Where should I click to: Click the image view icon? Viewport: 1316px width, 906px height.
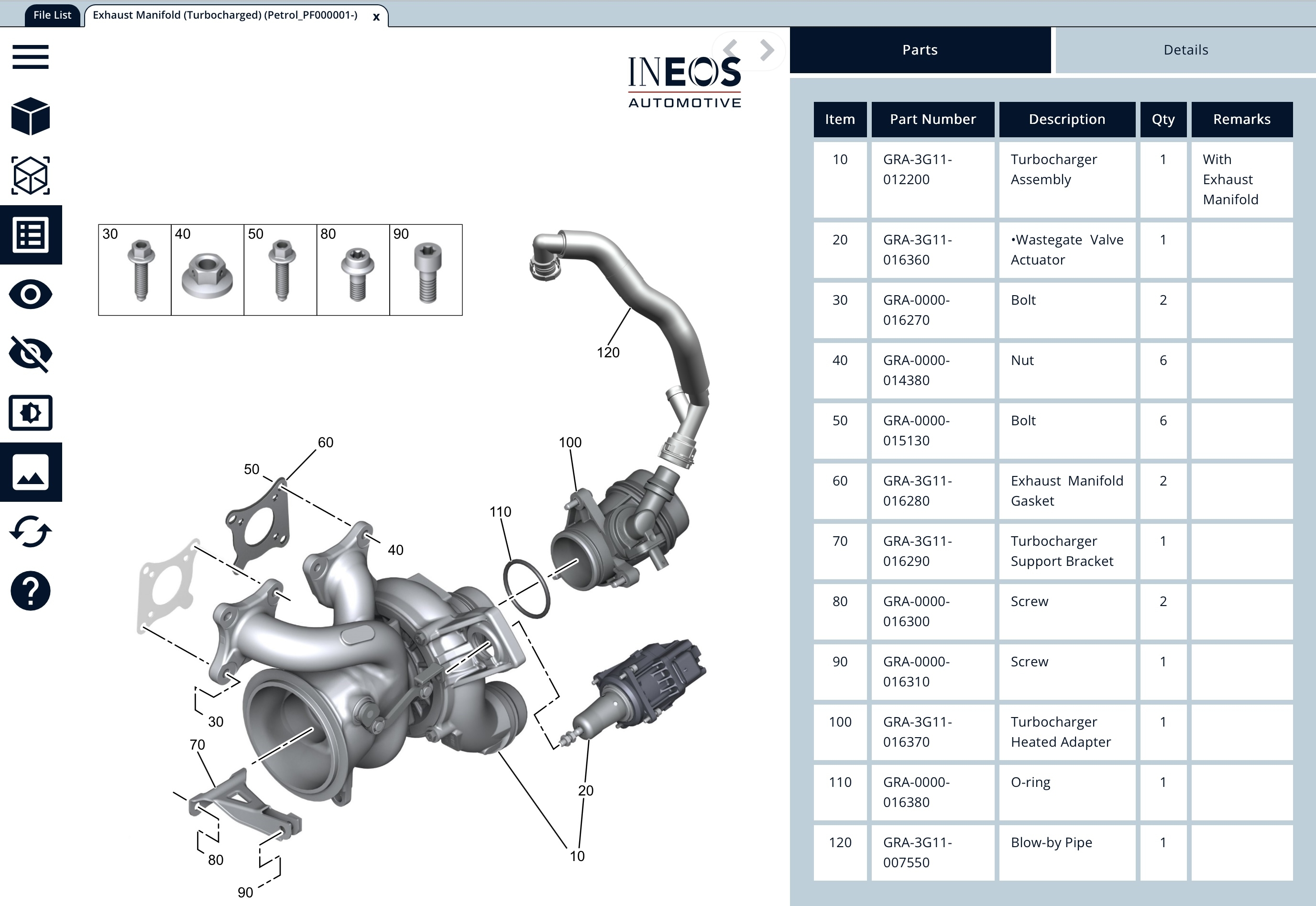[x=31, y=472]
